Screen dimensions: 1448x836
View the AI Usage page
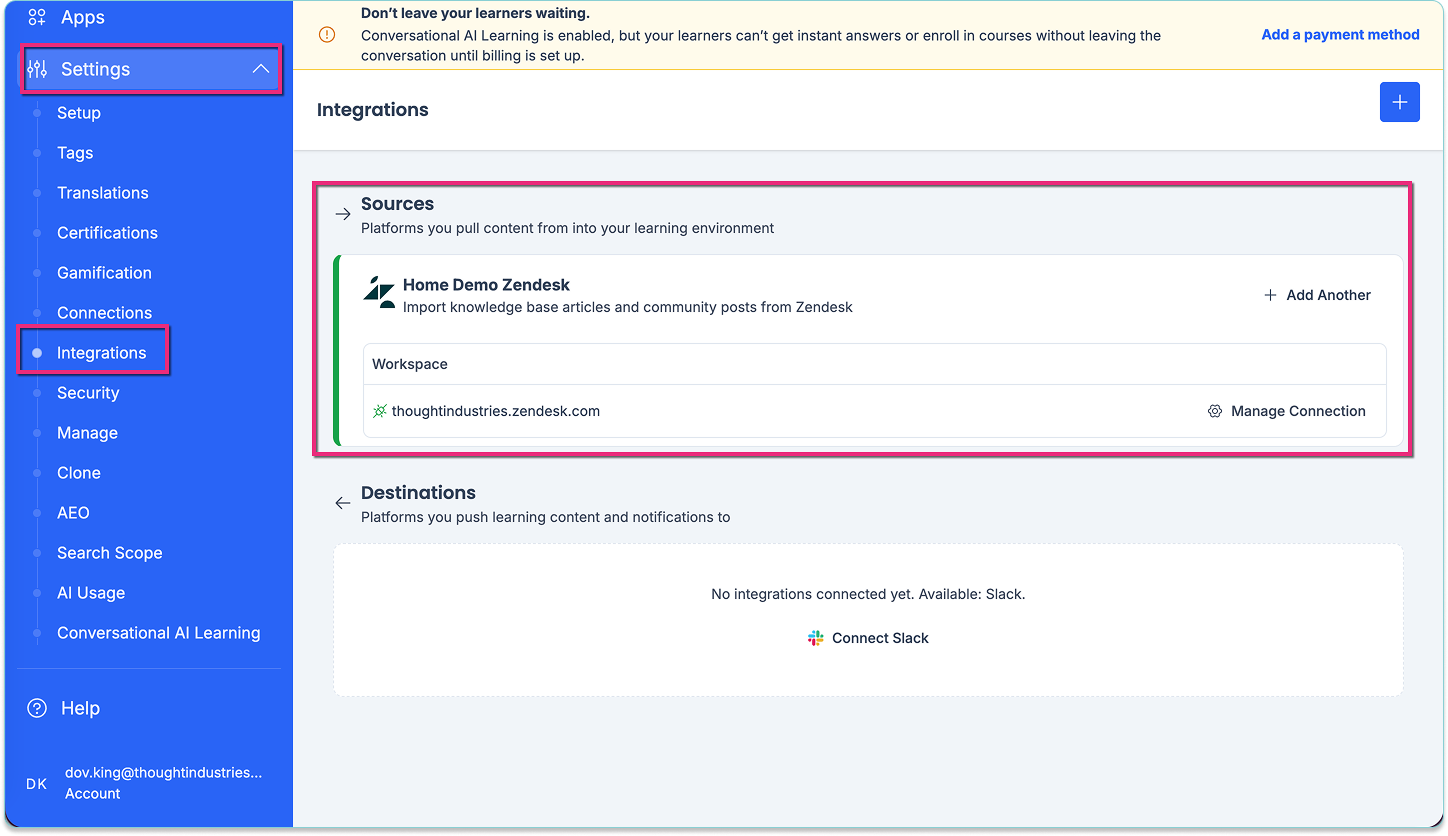tap(91, 593)
